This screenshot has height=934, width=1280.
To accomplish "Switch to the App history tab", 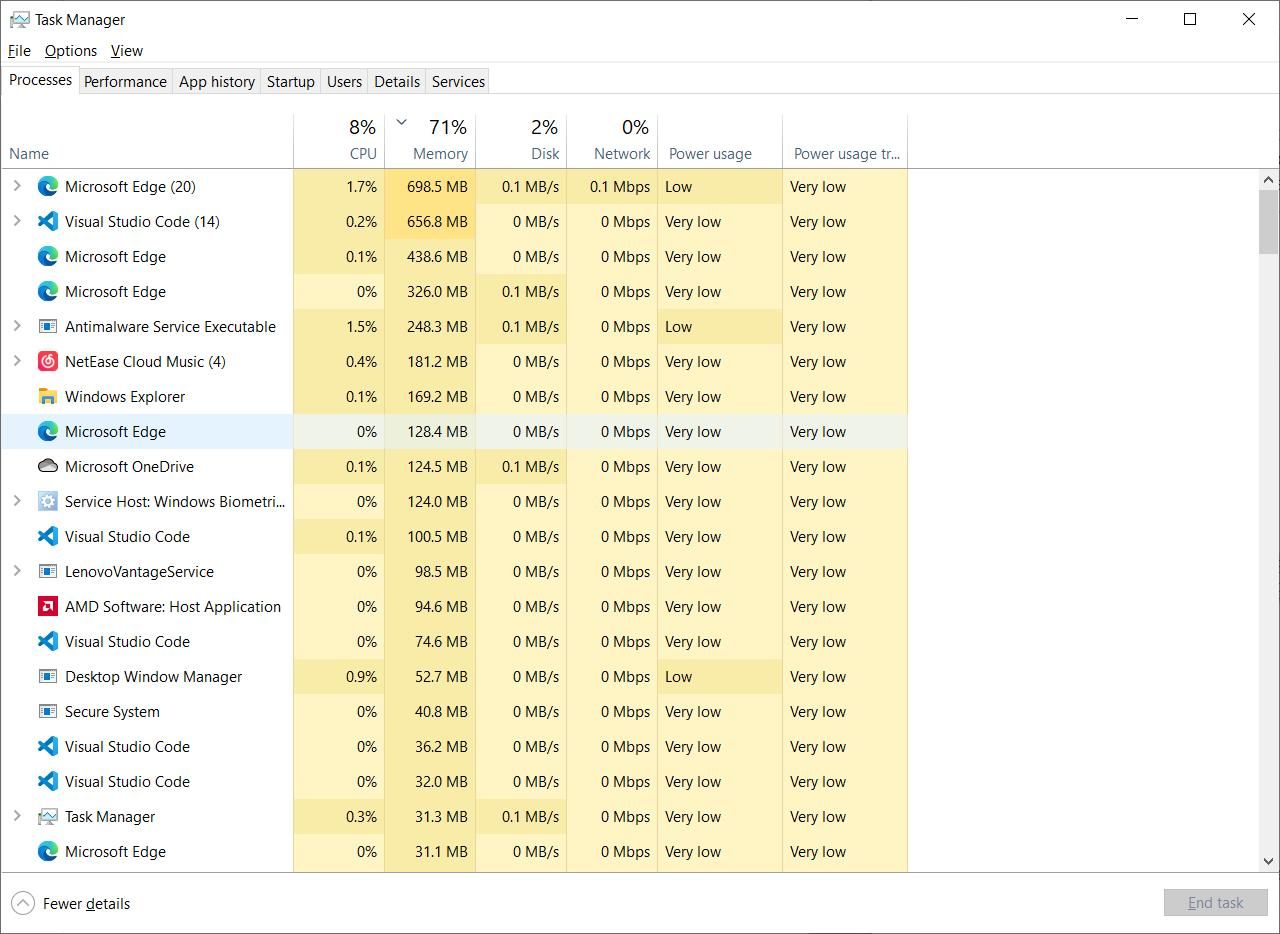I will [216, 81].
